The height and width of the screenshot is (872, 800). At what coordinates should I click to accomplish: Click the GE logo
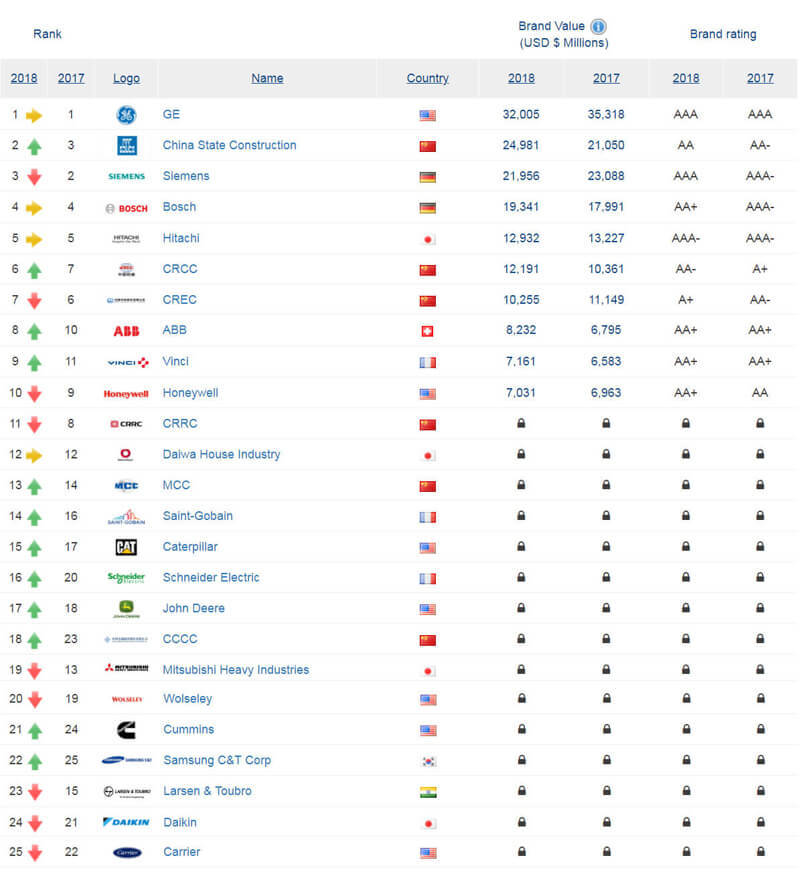coord(126,115)
